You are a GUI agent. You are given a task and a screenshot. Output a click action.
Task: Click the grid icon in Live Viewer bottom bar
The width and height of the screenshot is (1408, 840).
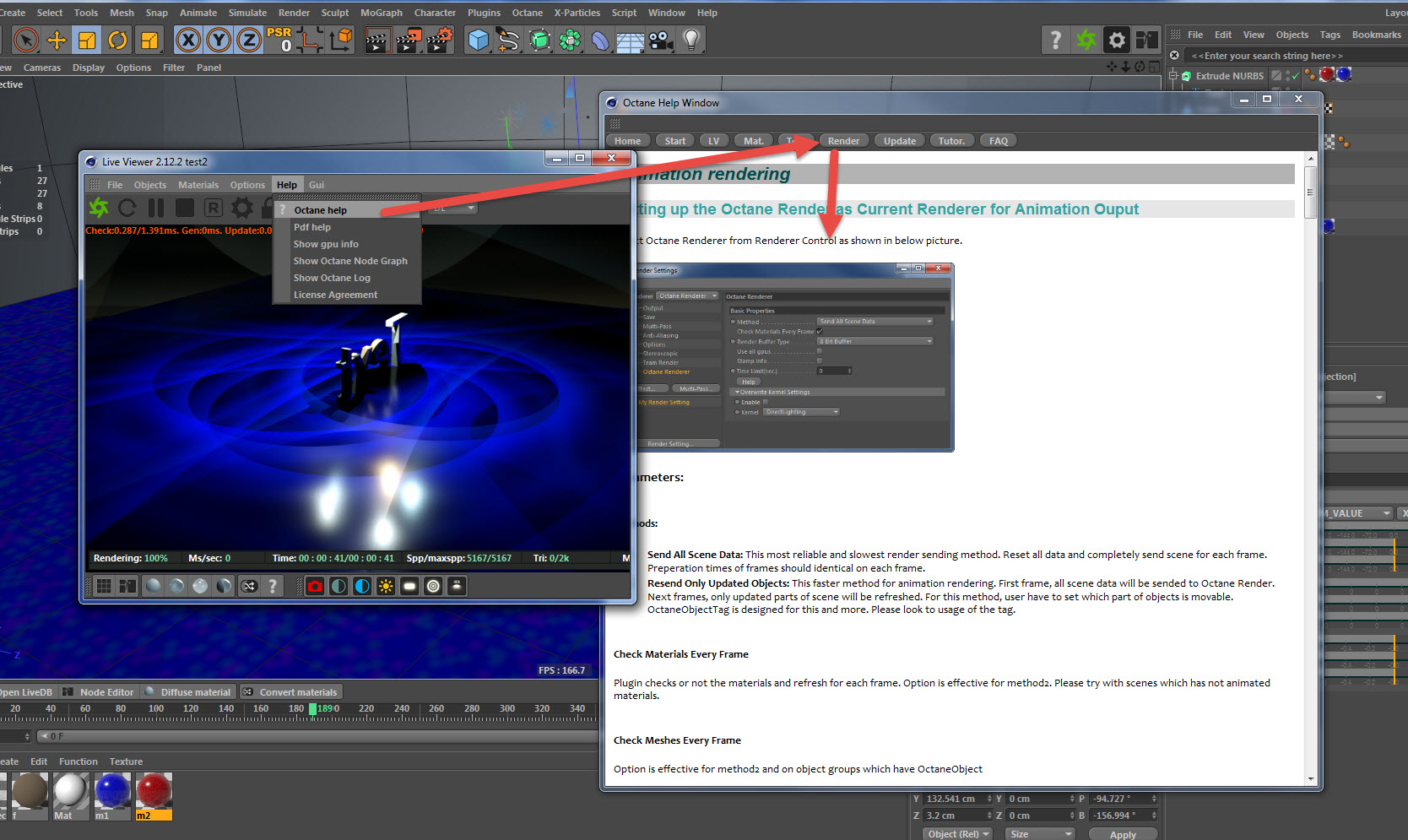tap(104, 586)
